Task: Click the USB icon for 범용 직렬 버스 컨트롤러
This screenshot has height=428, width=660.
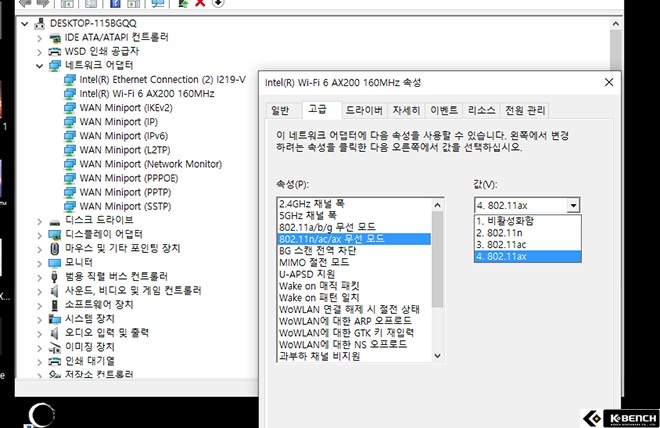Action: tap(54, 277)
